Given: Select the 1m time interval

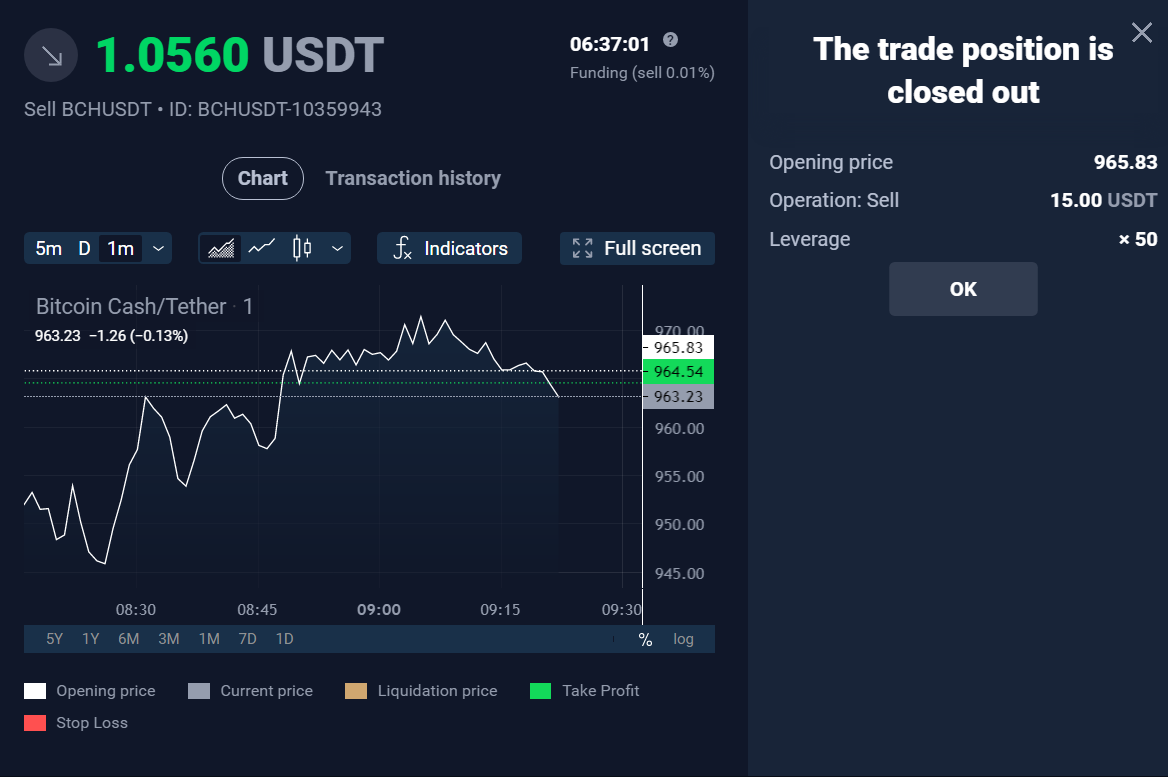Looking at the screenshot, I should [120, 248].
